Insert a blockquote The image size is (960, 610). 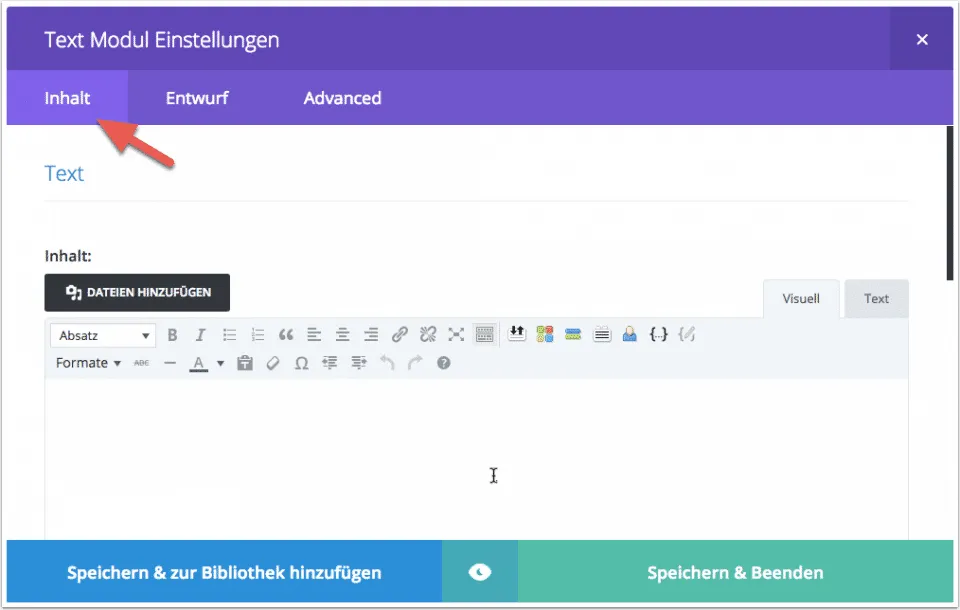pos(286,335)
